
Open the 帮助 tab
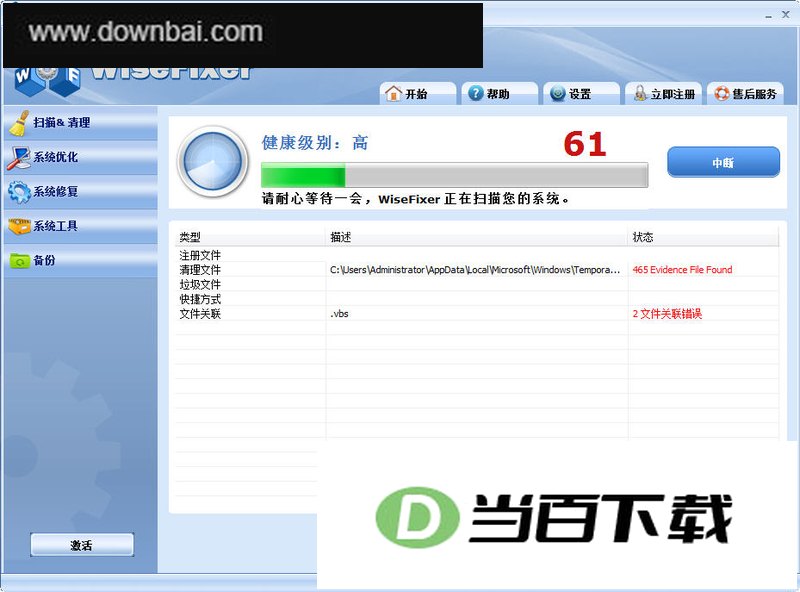pos(500,93)
